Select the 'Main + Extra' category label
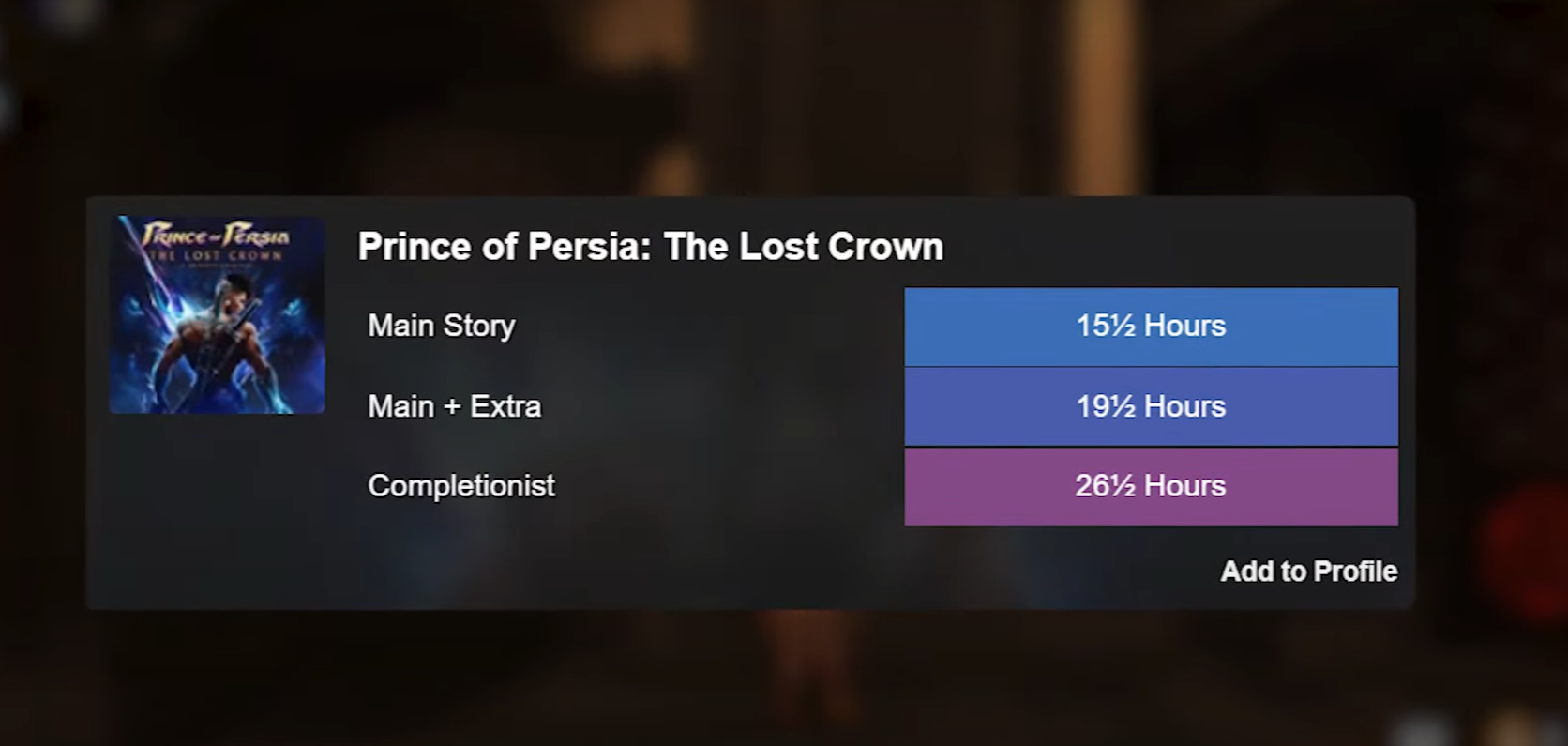Image resolution: width=1568 pixels, height=746 pixels. [454, 406]
